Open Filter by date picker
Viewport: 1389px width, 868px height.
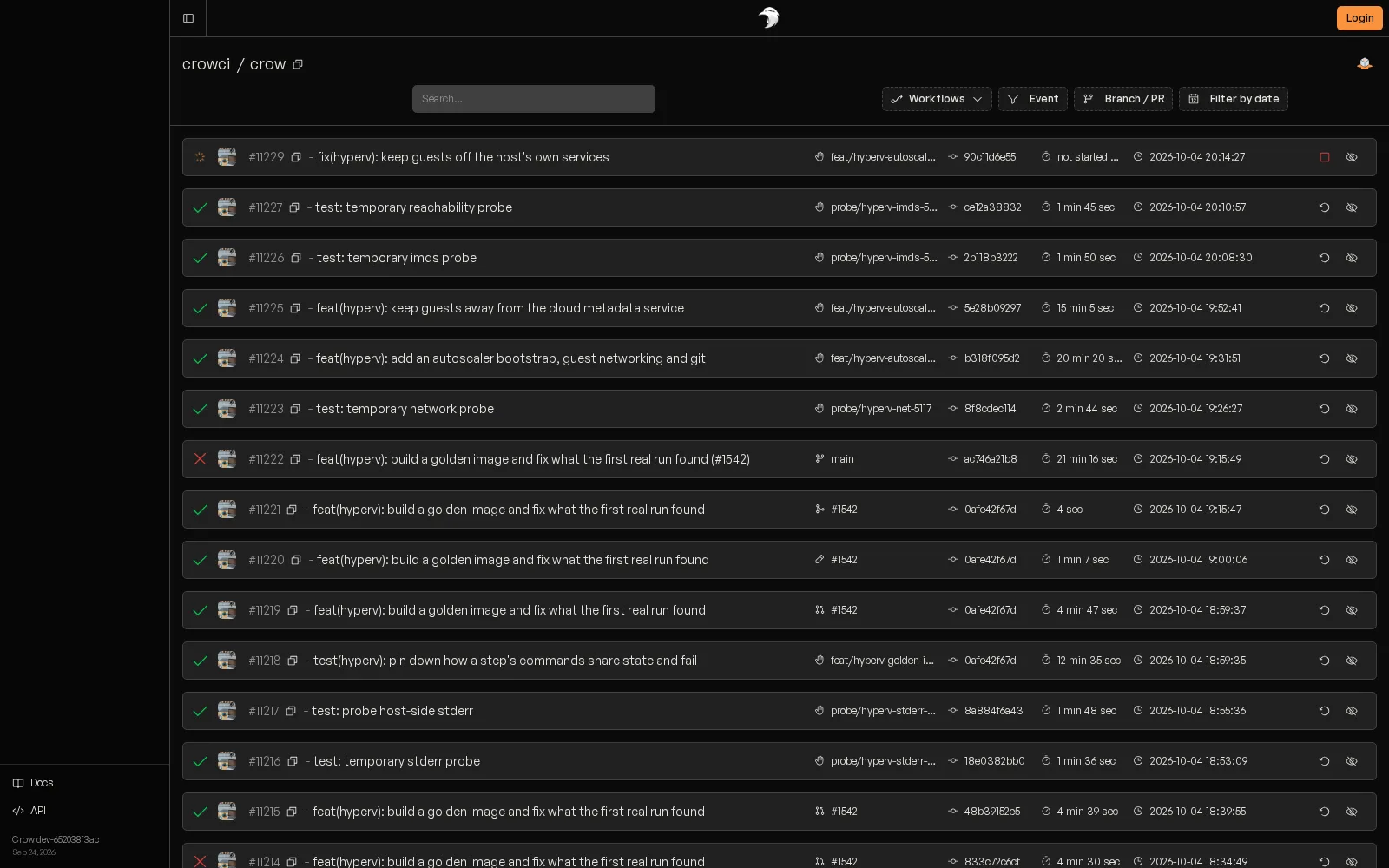click(x=1234, y=99)
